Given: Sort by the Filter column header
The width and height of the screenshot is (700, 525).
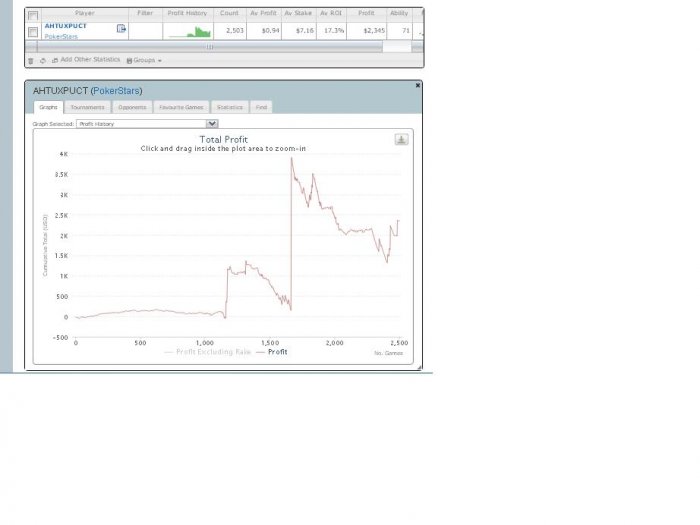Looking at the screenshot, I should point(145,13).
